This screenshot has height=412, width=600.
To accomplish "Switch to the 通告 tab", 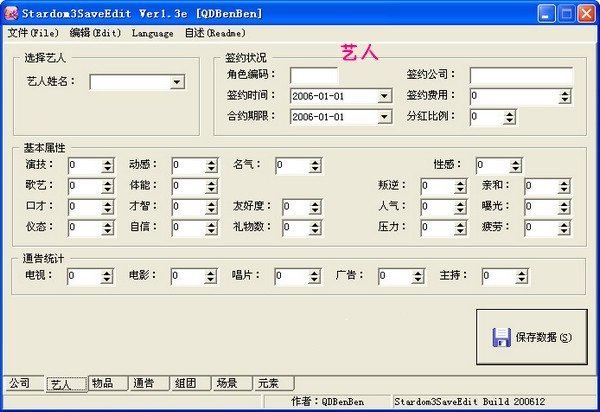I will (143, 383).
